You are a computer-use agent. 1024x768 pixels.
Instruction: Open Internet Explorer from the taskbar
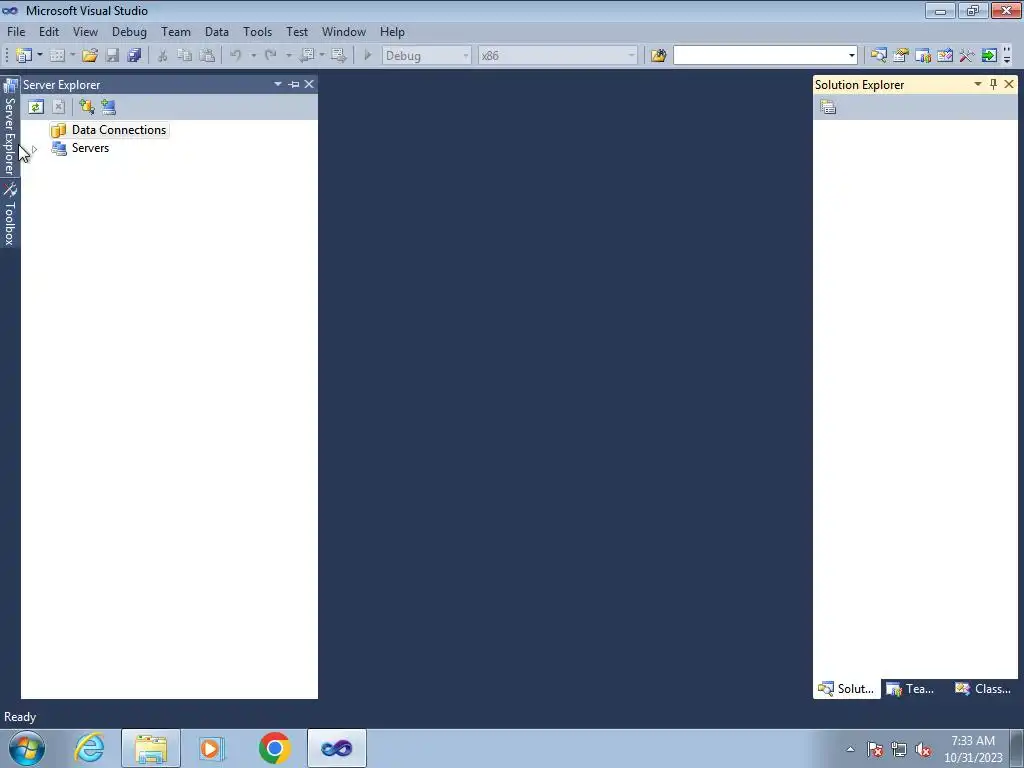pos(89,748)
